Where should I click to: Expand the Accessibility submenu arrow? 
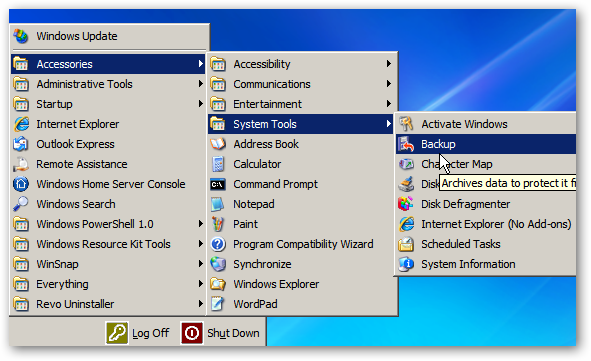(x=389, y=64)
